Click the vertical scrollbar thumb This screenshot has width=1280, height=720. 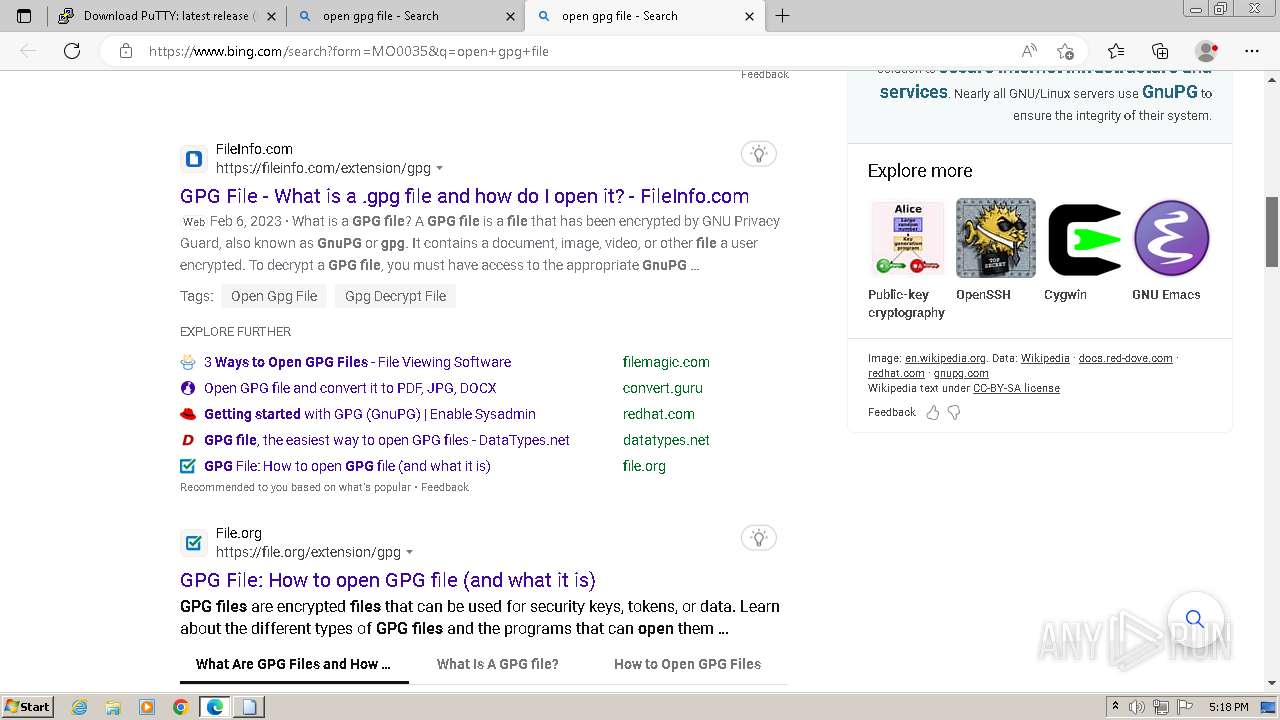click(1272, 231)
